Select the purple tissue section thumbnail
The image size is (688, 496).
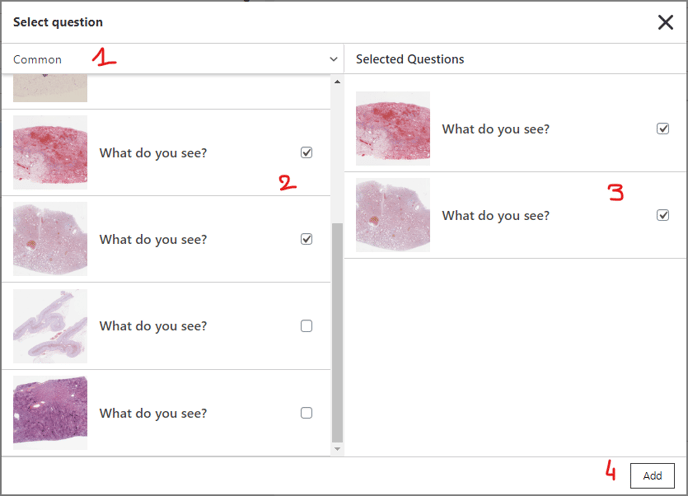[50, 413]
